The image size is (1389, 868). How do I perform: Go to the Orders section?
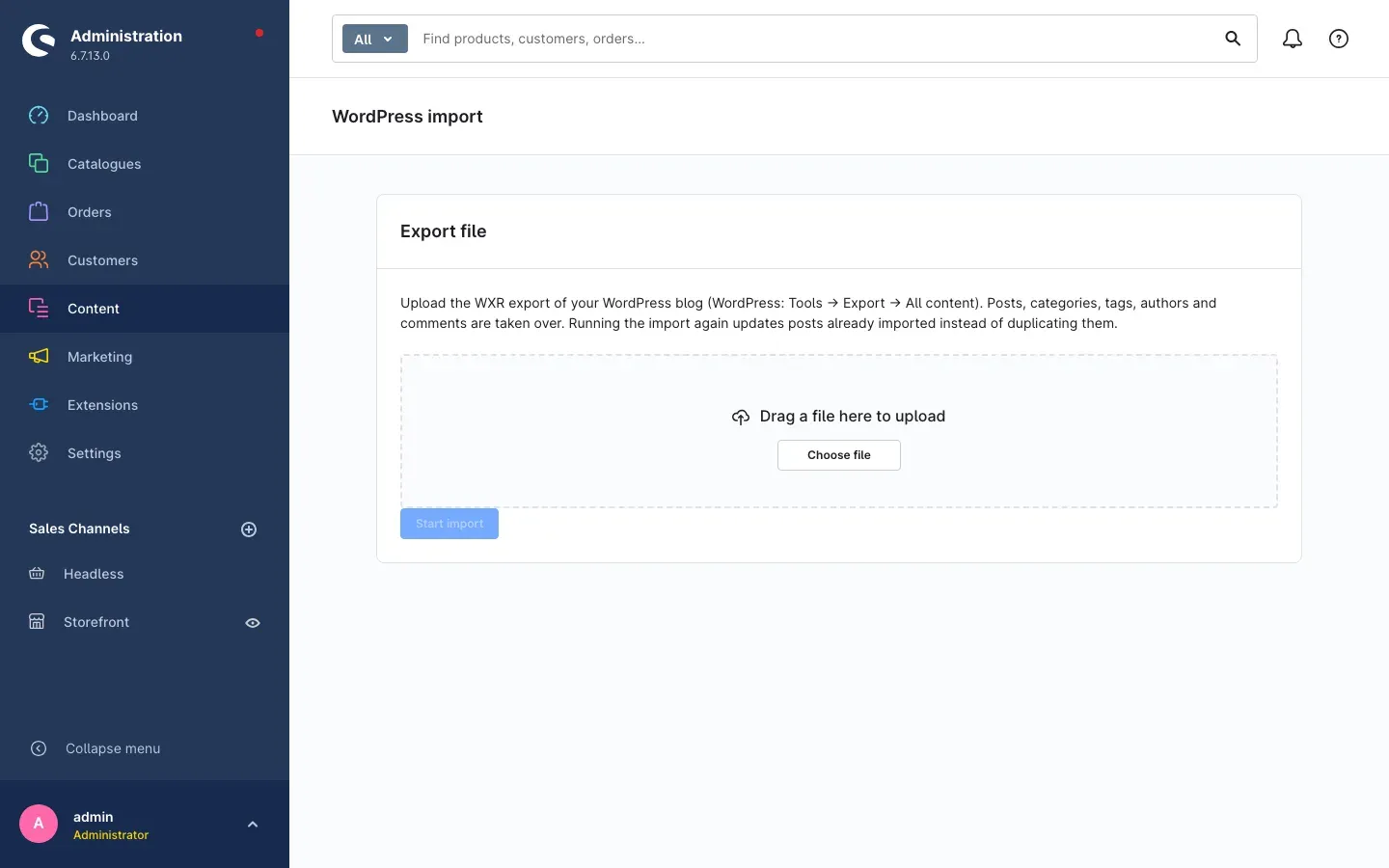click(x=145, y=212)
